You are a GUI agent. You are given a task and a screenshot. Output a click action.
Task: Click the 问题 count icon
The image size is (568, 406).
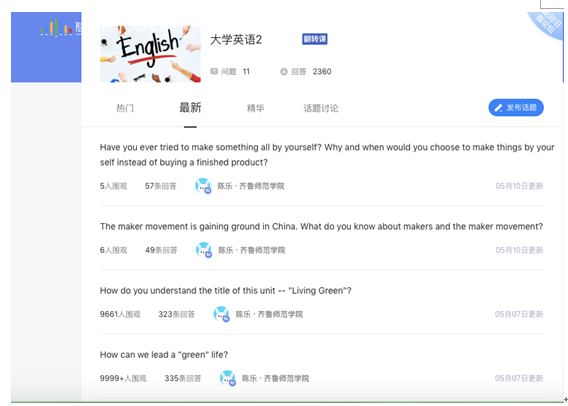[214, 71]
